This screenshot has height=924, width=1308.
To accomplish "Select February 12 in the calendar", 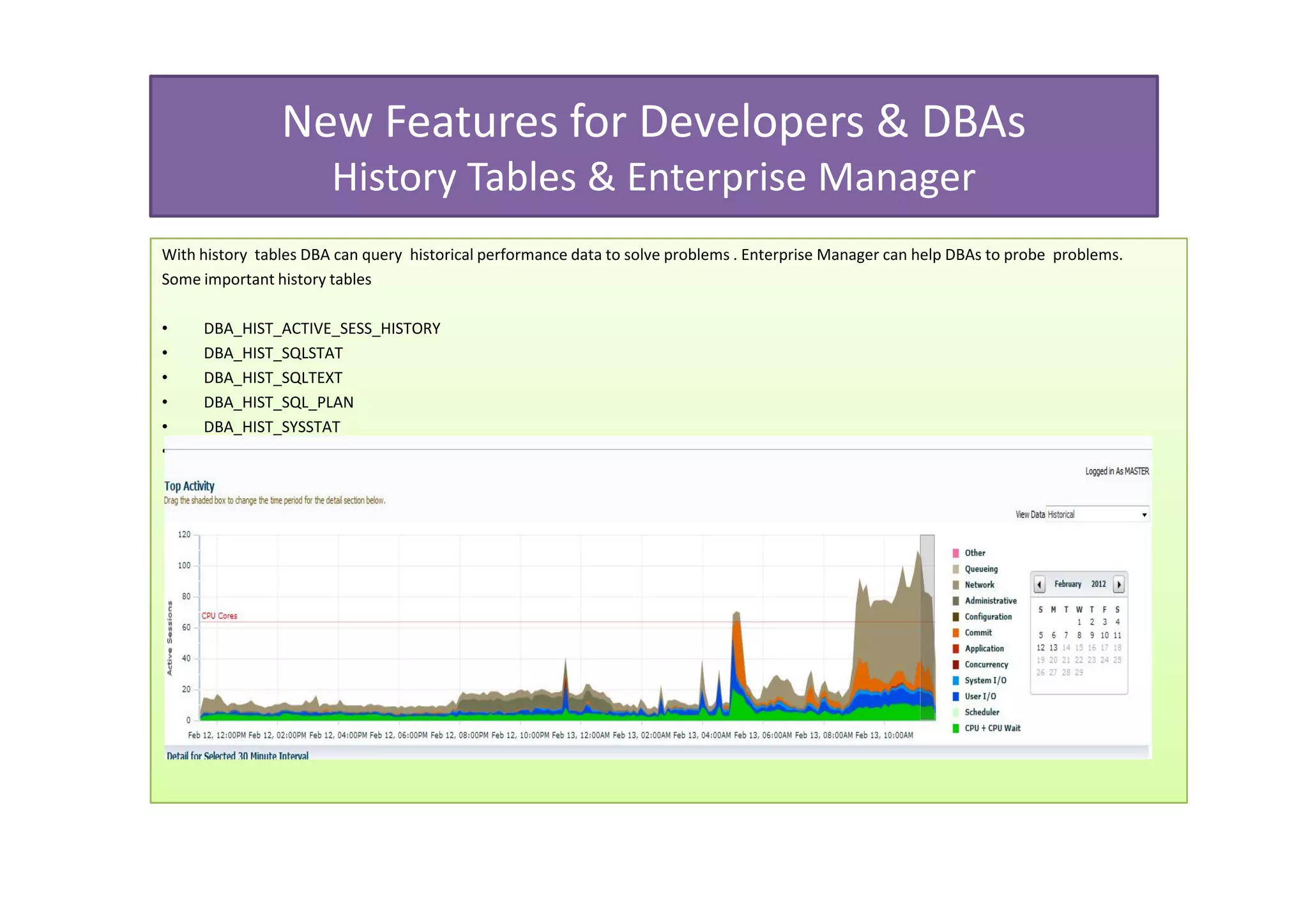I will click(x=1040, y=648).
